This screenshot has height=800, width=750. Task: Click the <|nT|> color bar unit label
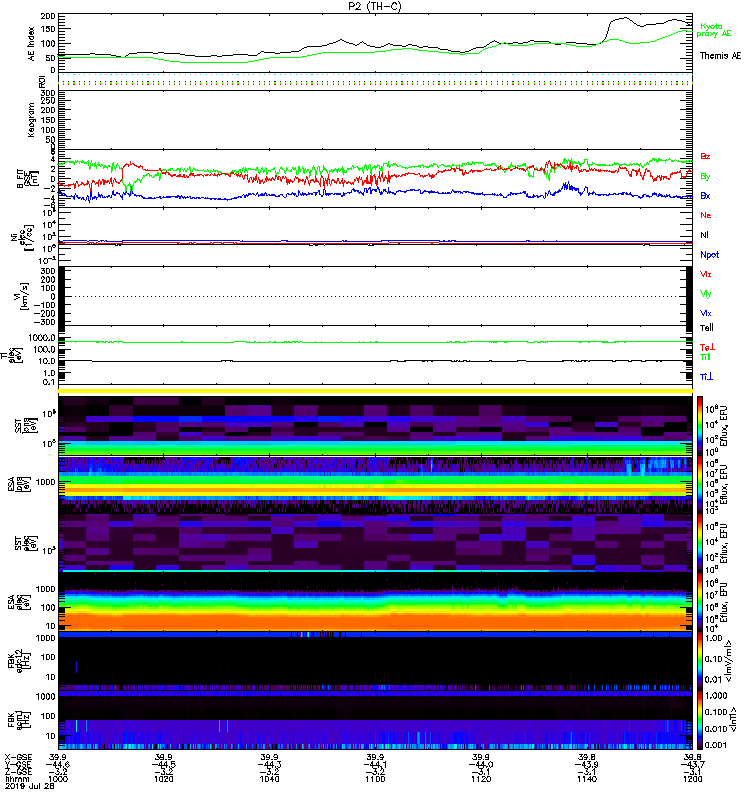point(734,720)
